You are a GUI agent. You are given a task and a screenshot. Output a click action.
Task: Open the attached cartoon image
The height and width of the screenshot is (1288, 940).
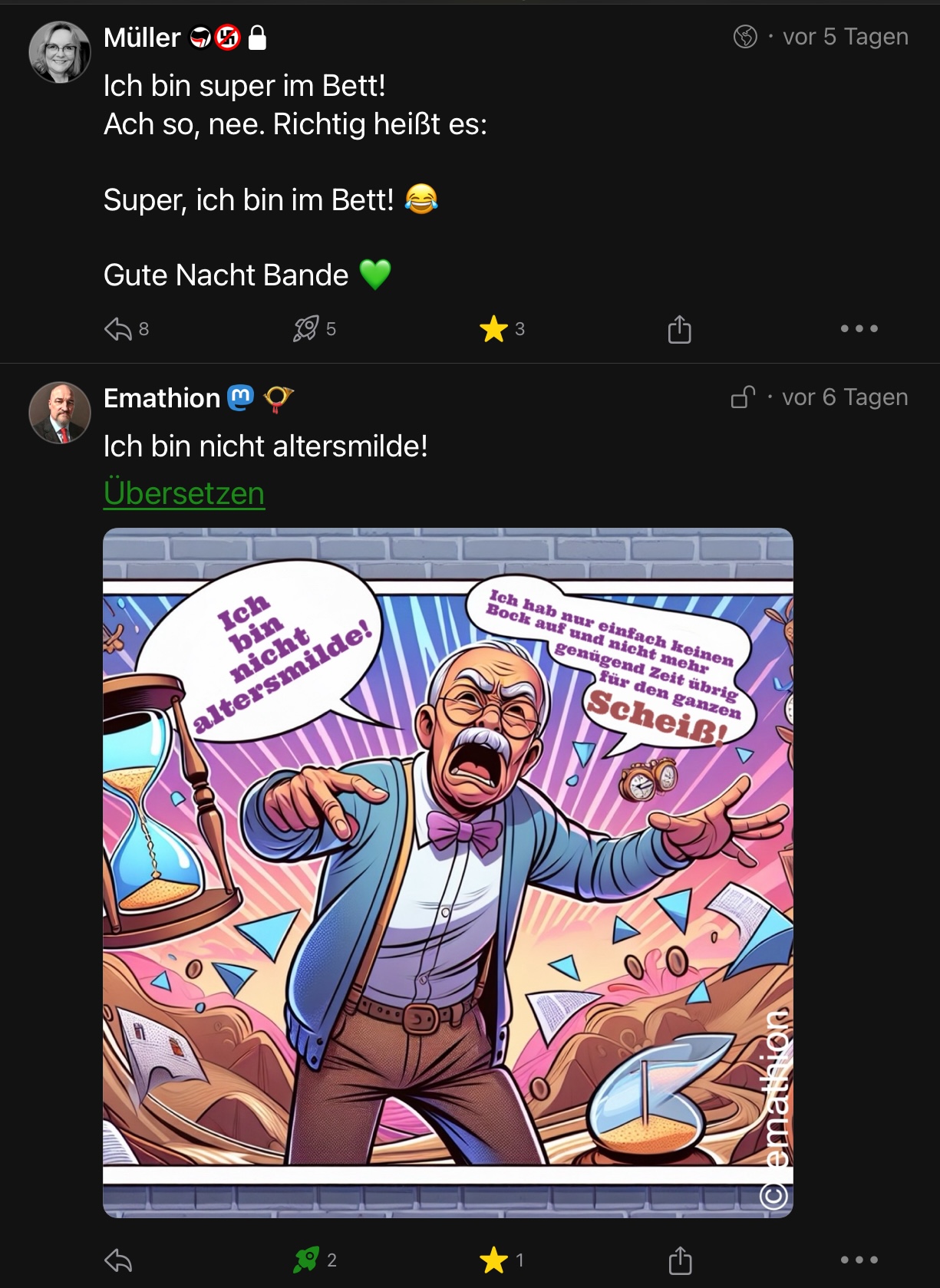point(448,872)
